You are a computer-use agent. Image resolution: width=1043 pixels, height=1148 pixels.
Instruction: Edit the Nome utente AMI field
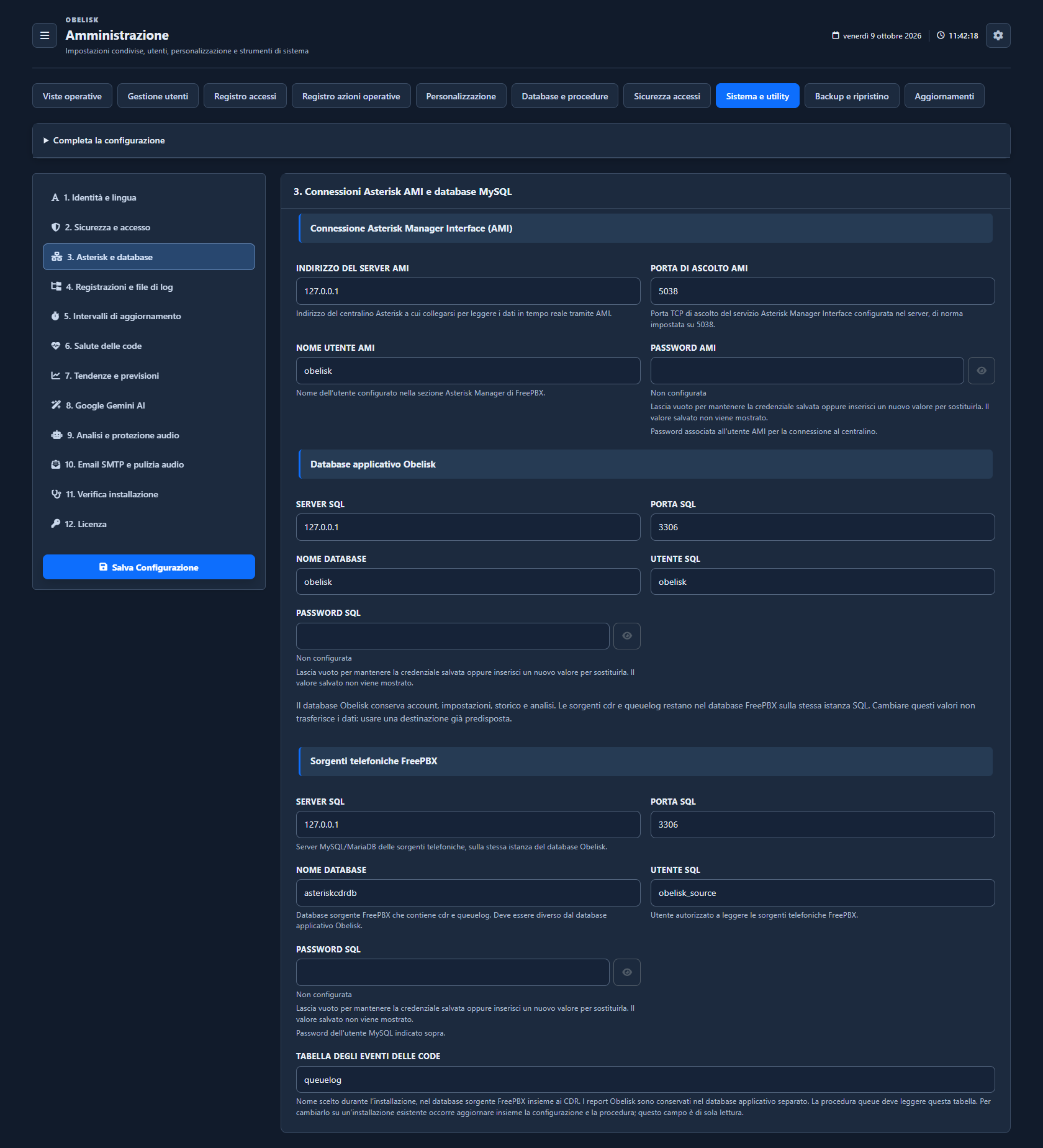click(x=468, y=371)
